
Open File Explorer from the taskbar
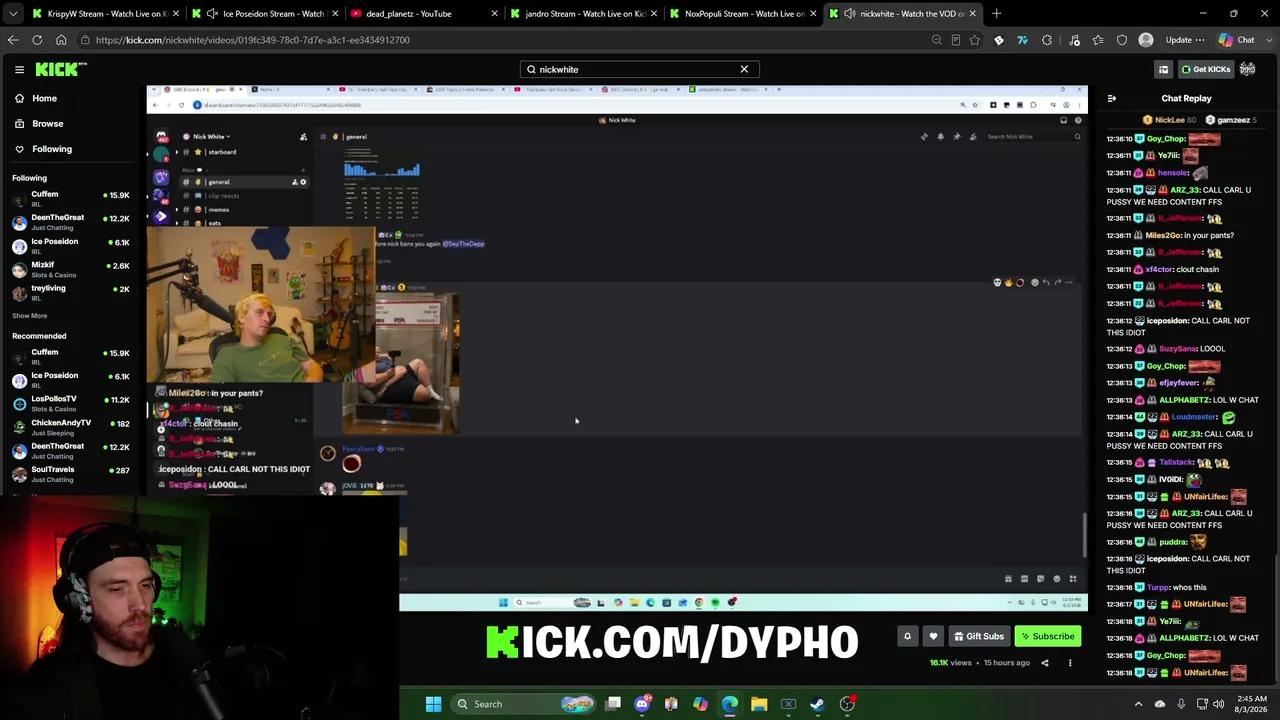point(759,704)
